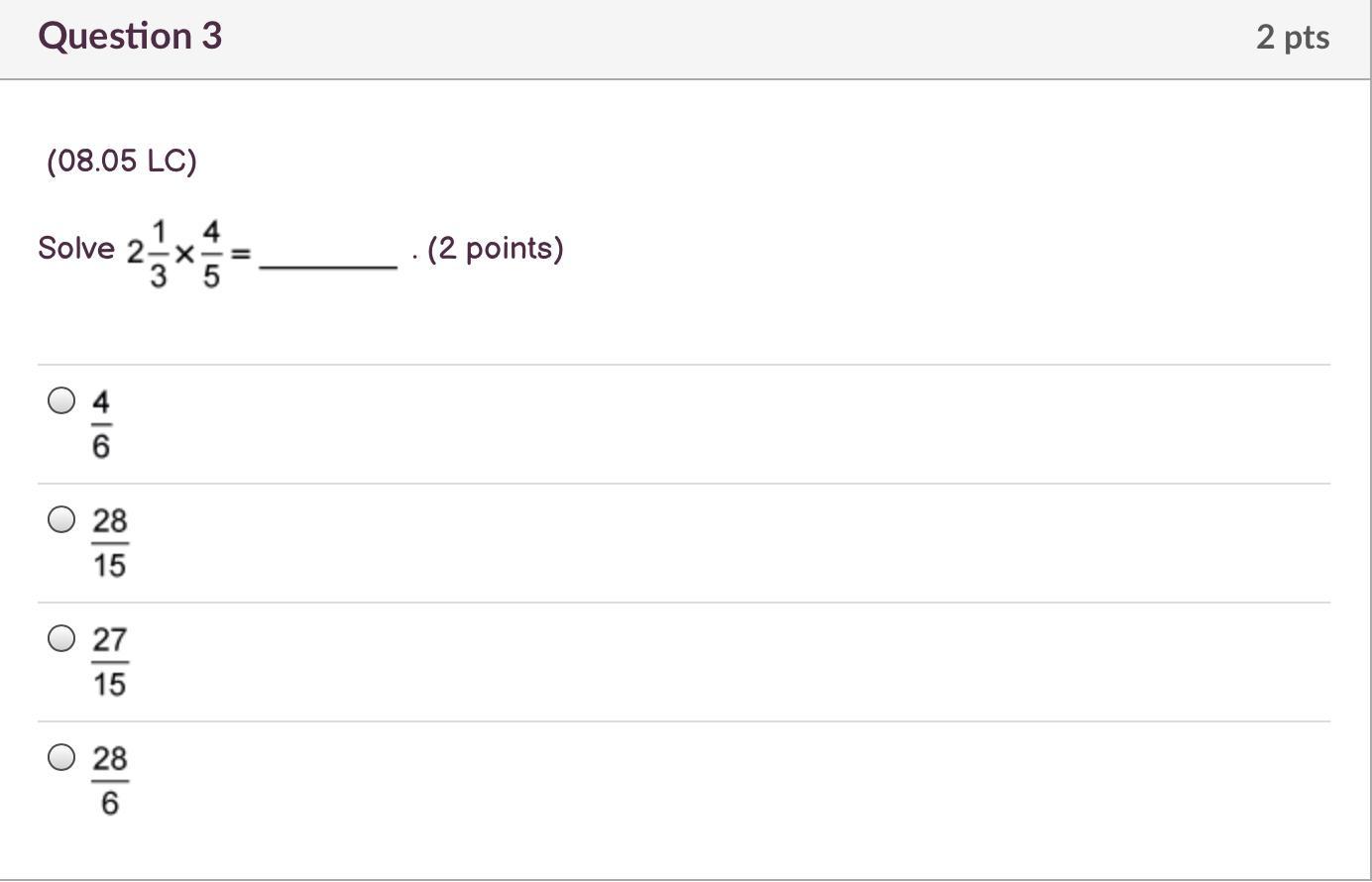Click the word Solve in the prompt
This screenshot has height=882, width=1372.
pyautogui.click(x=76, y=248)
